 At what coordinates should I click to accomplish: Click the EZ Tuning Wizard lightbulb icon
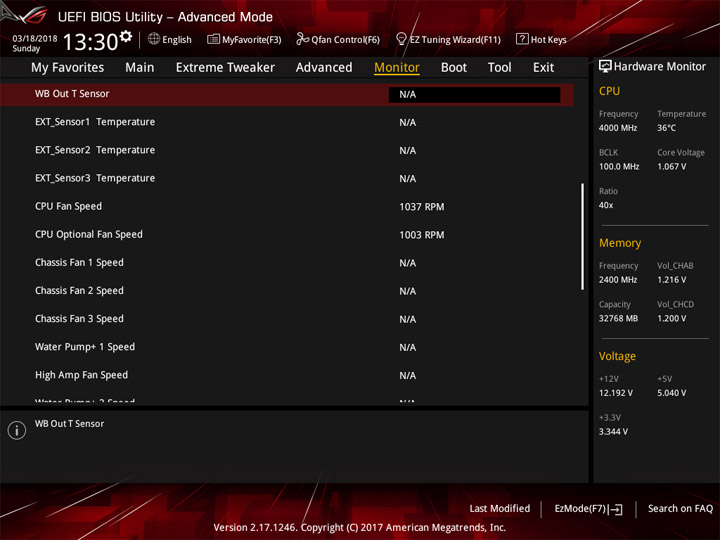click(401, 39)
